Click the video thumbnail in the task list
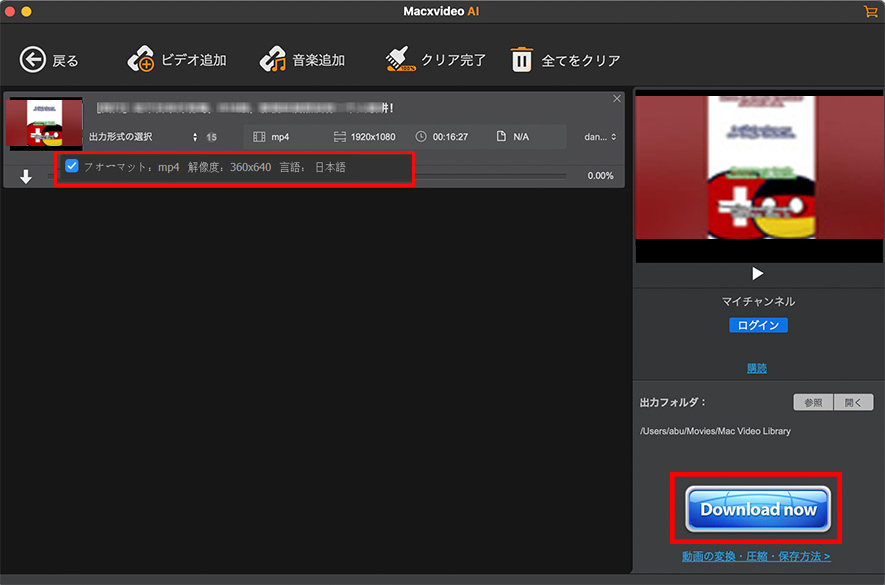The height and width of the screenshot is (585, 885). tap(44, 123)
